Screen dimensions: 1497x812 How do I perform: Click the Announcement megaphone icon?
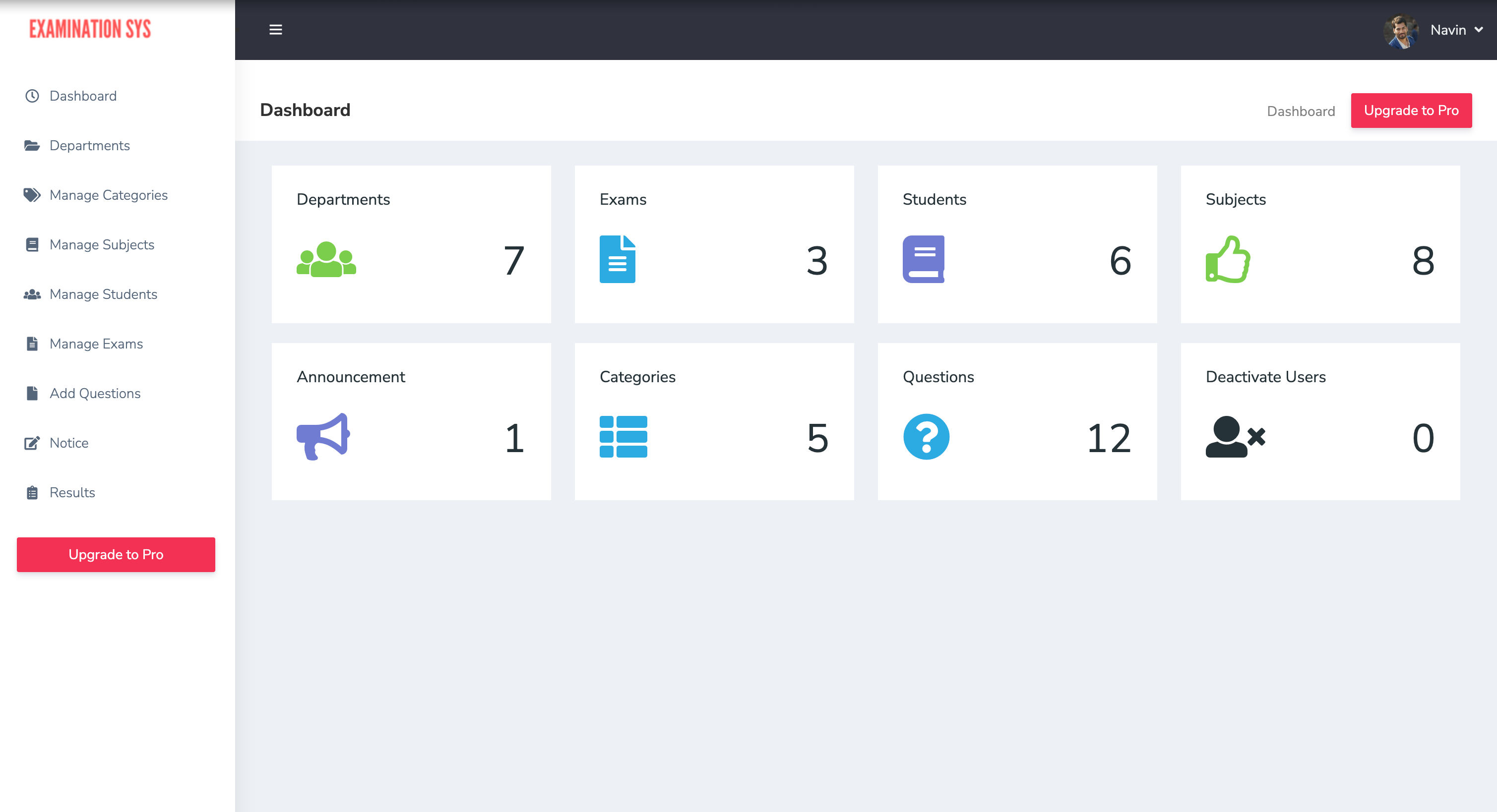point(323,436)
